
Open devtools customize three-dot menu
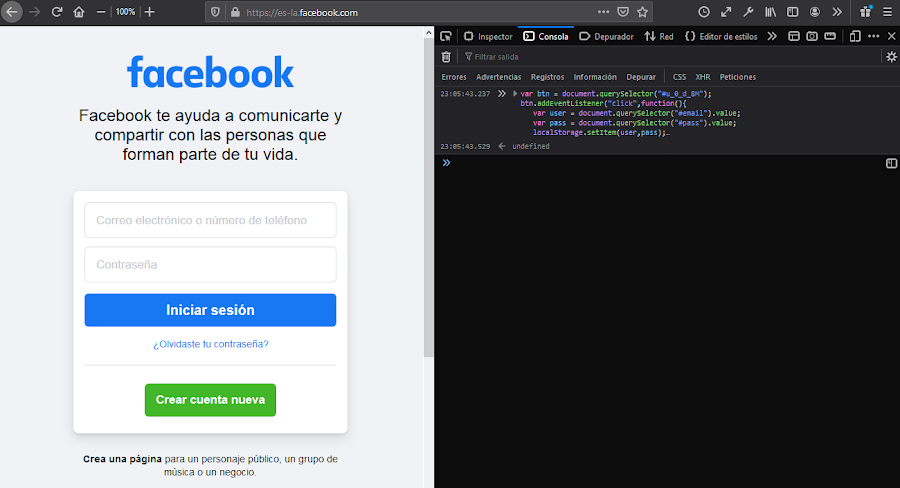pos(874,36)
